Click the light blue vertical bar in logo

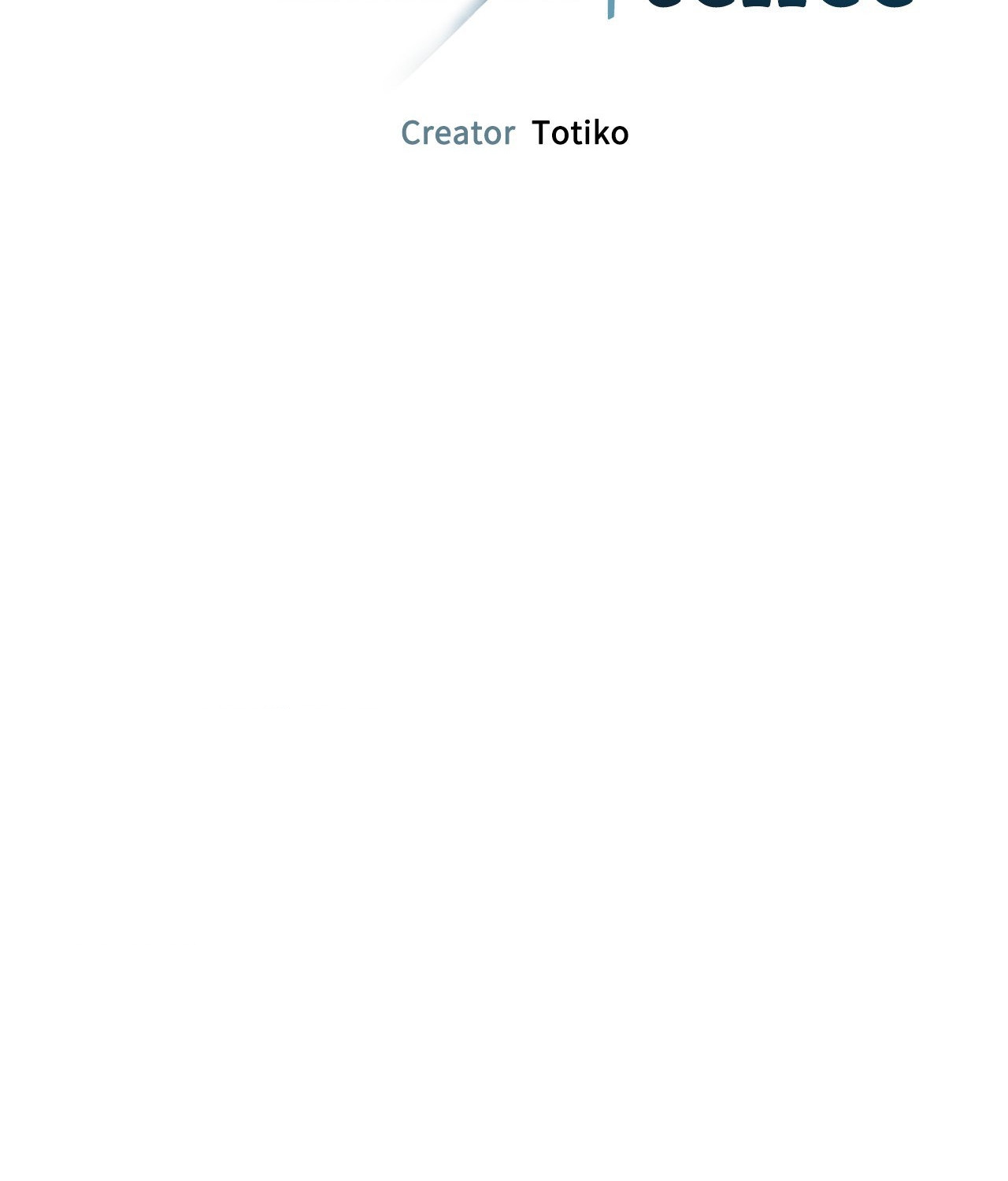point(611,9)
